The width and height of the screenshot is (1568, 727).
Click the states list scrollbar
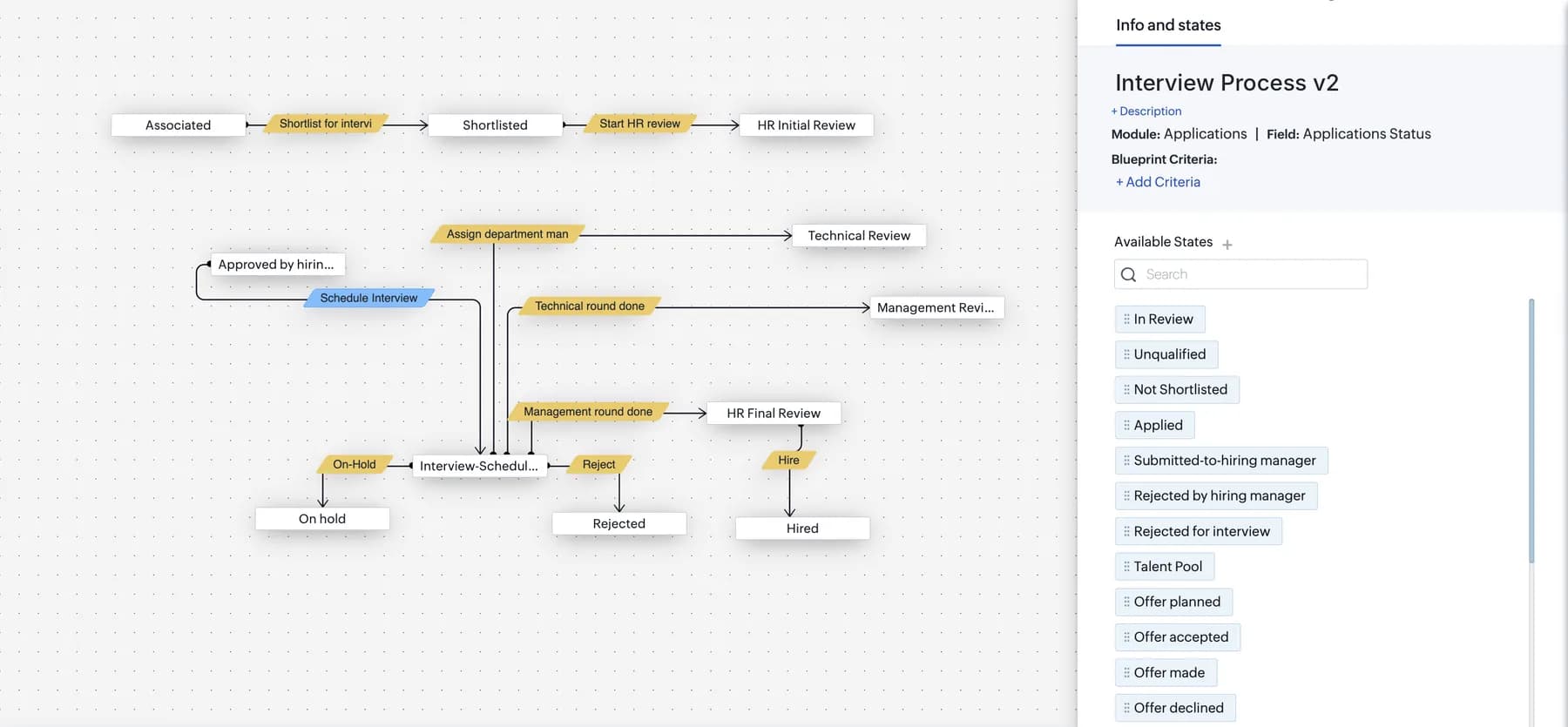(1531, 431)
